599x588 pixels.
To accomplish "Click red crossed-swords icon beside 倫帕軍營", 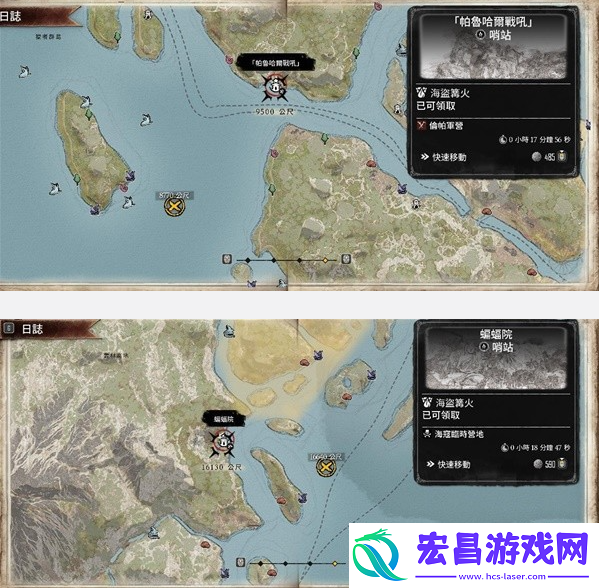I will (421, 125).
